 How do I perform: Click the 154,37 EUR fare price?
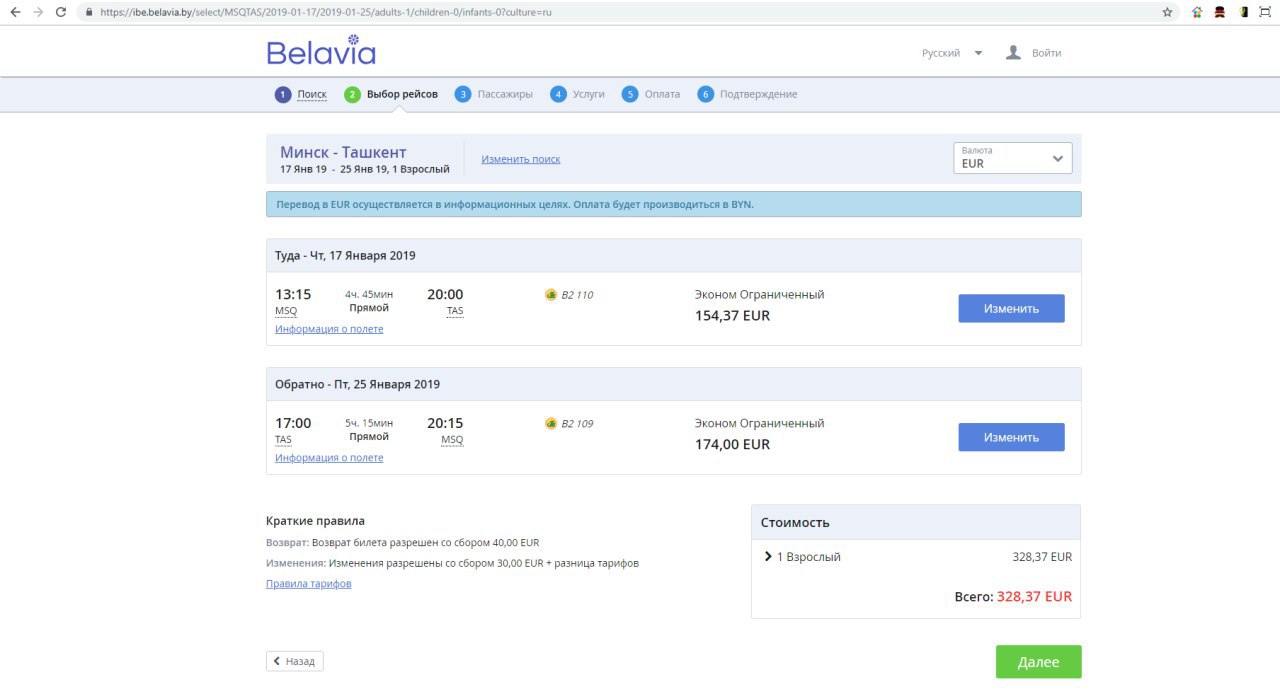(x=732, y=316)
